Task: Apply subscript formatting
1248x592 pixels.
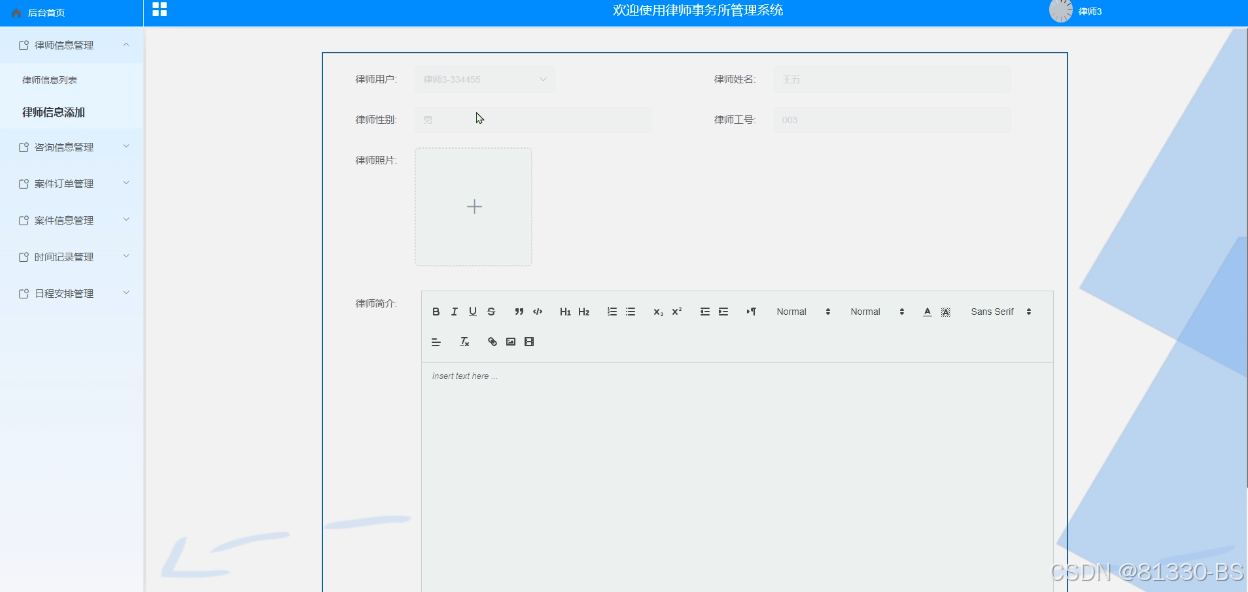Action: click(x=658, y=312)
